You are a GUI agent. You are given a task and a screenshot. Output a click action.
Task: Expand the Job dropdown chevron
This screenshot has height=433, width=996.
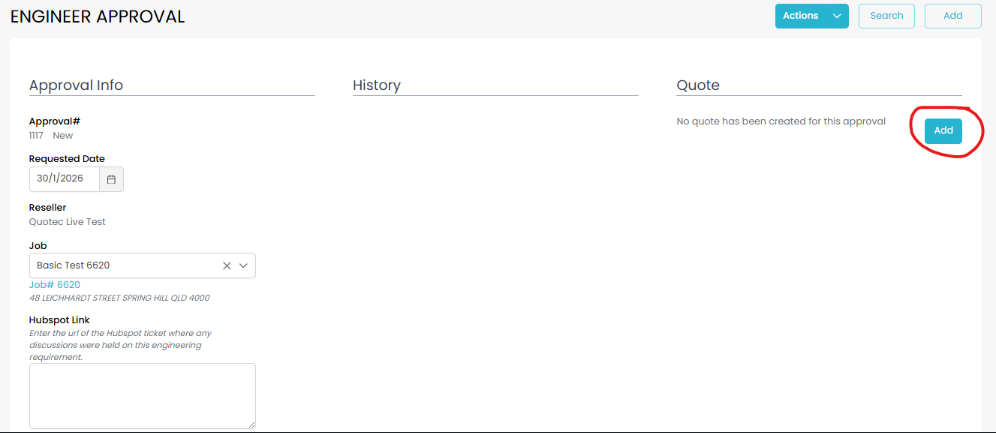click(x=243, y=266)
